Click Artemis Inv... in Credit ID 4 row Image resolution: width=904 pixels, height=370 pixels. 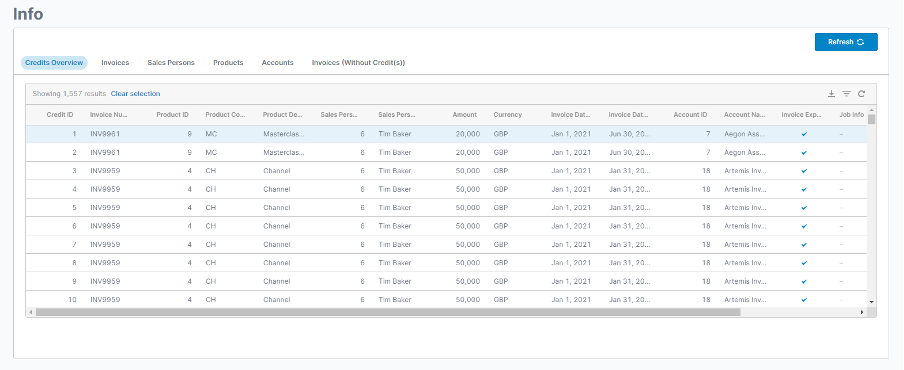click(745, 189)
